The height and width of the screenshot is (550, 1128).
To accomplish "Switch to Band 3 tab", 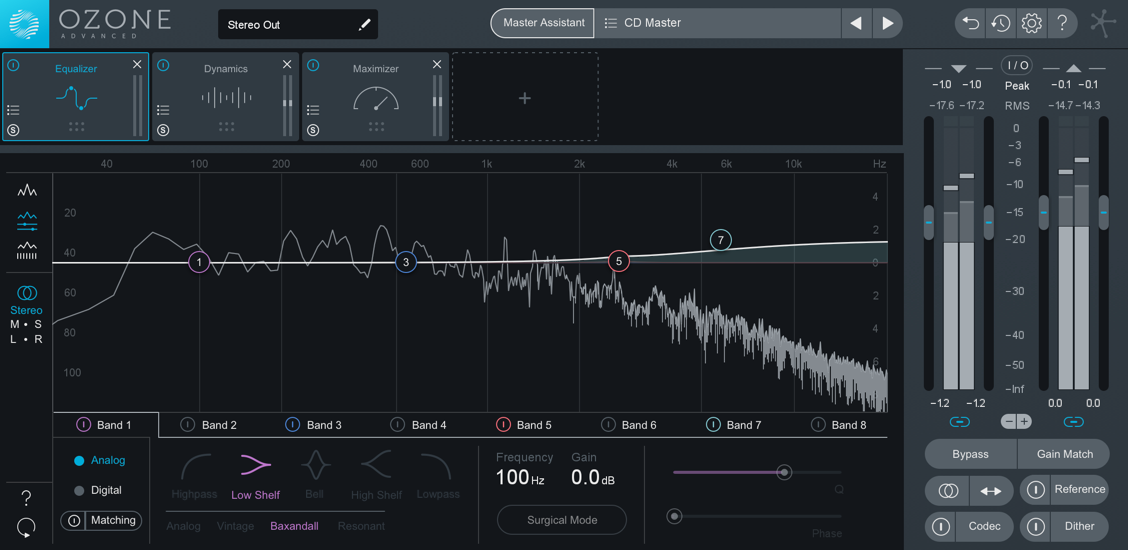I will pos(314,425).
